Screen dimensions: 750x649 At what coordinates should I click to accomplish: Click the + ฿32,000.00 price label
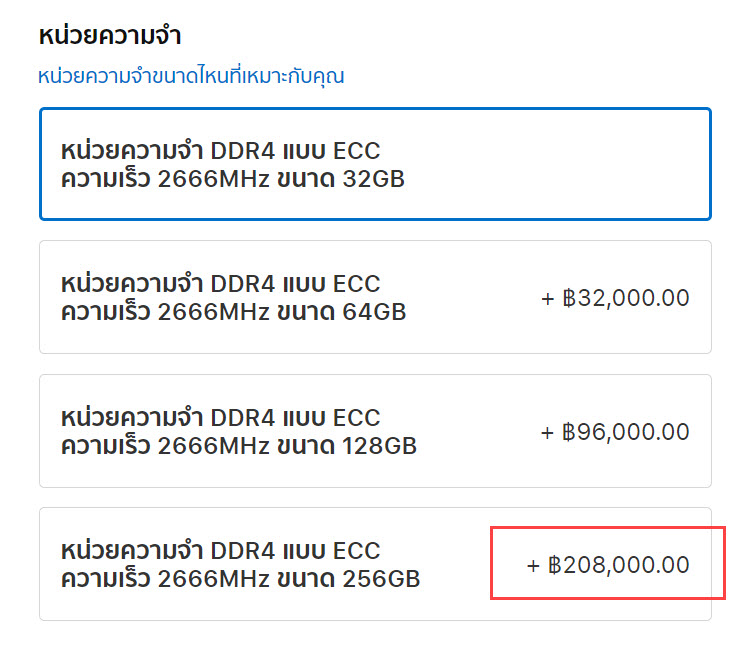[615, 298]
